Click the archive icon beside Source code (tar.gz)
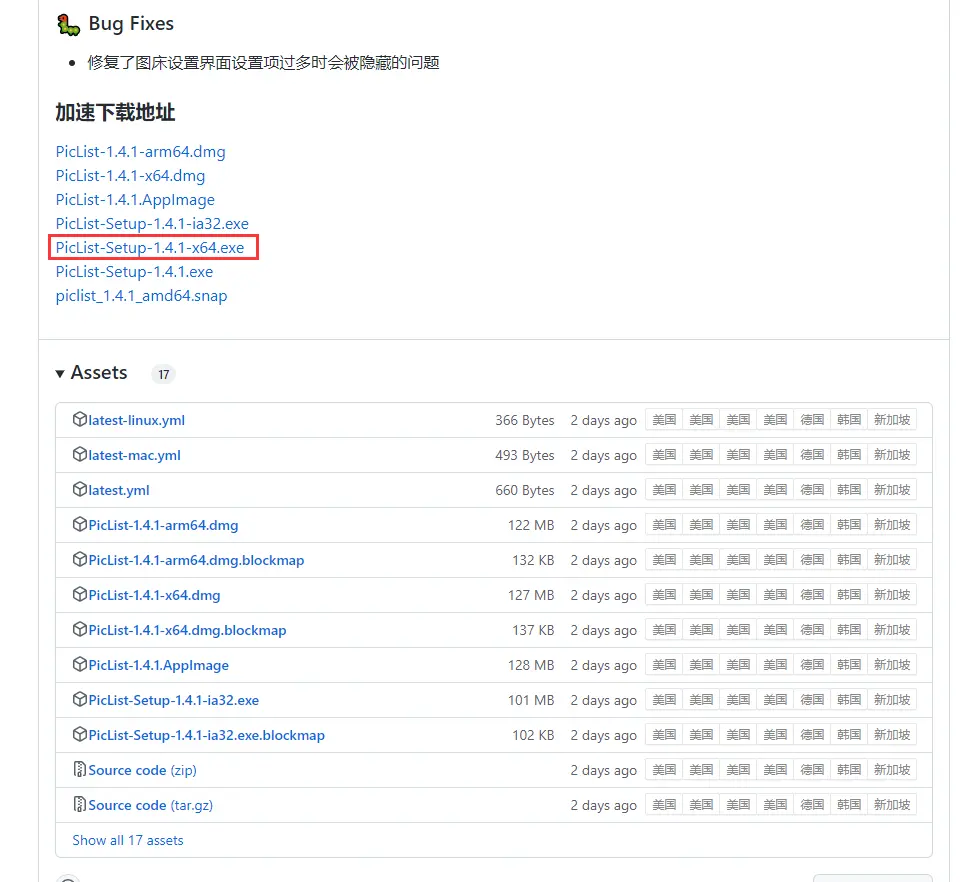This screenshot has height=882, width=966. click(x=79, y=804)
